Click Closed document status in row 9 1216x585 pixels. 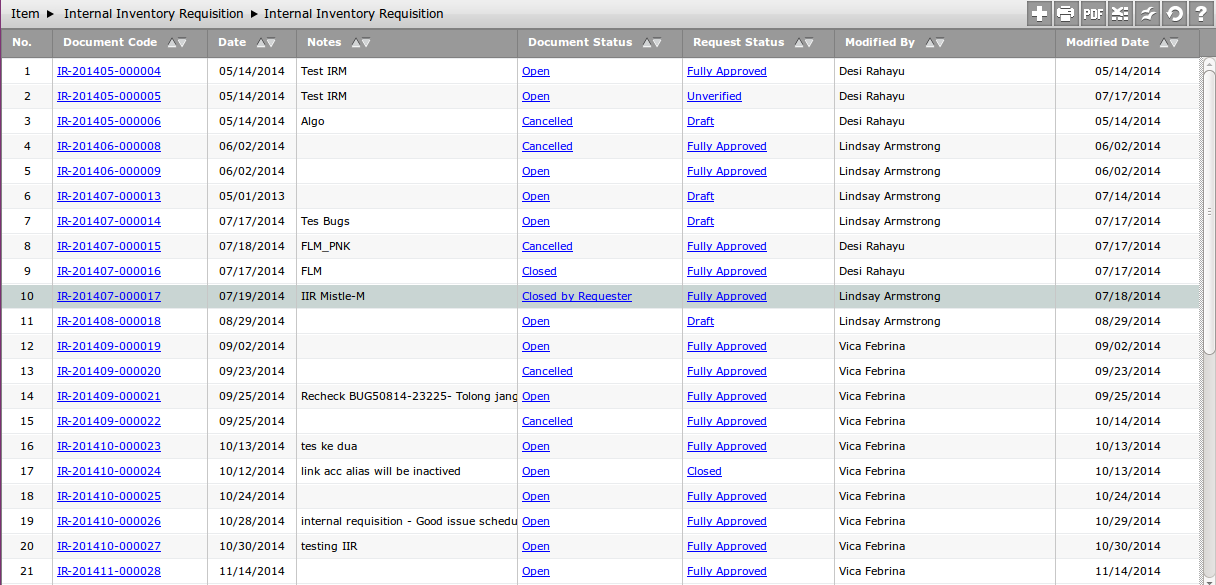pyautogui.click(x=539, y=271)
